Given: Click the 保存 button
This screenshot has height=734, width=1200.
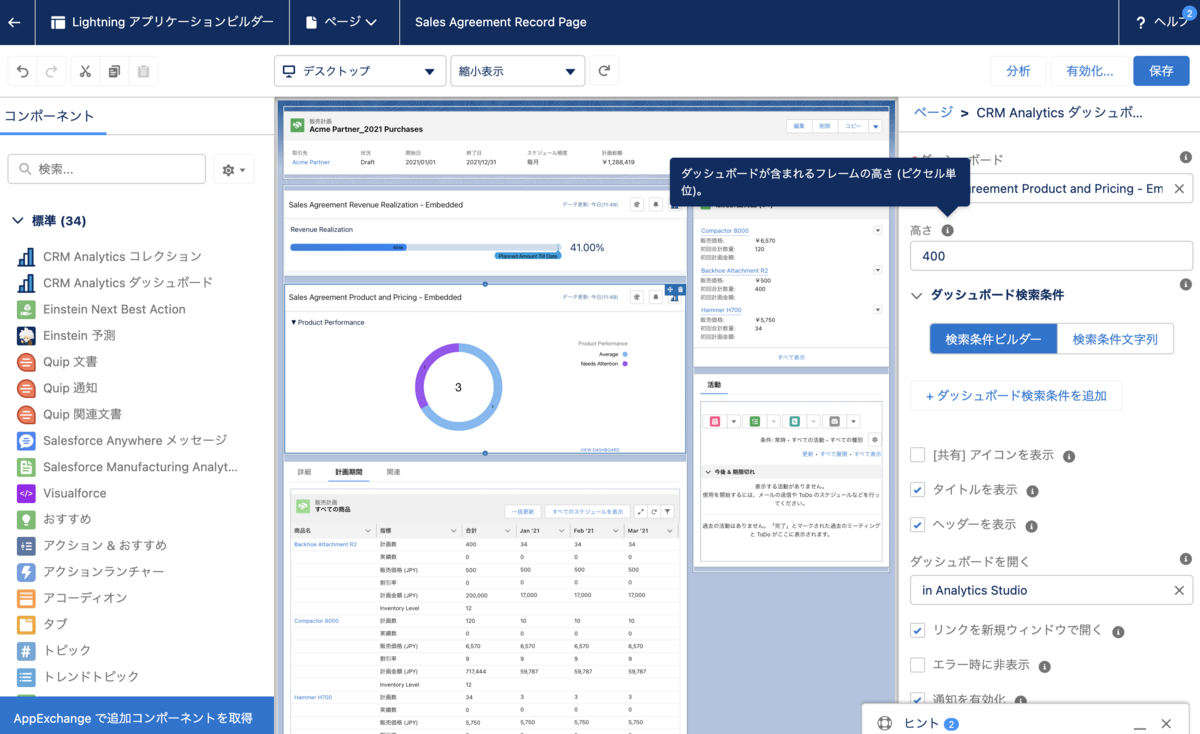Looking at the screenshot, I should (x=1162, y=71).
